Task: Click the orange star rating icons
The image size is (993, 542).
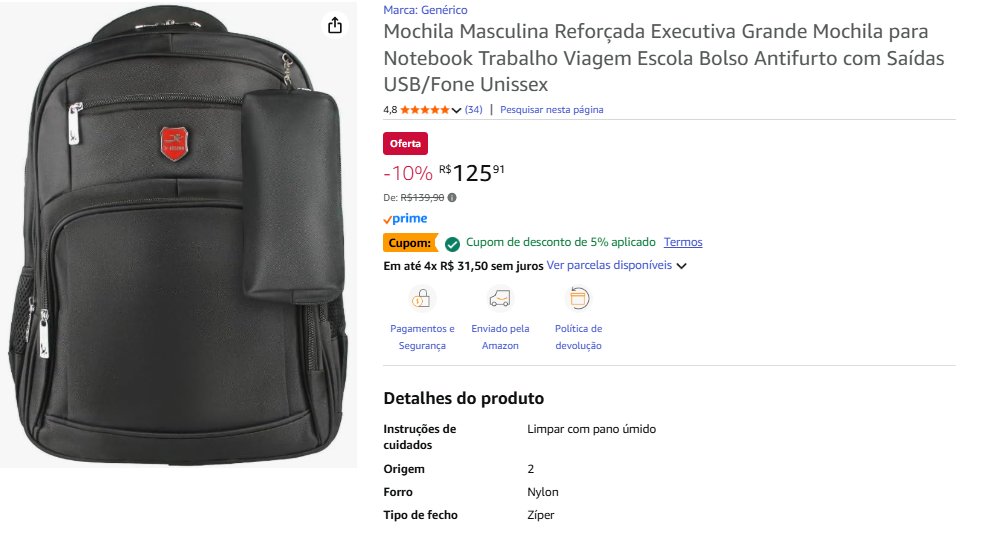Action: pyautogui.click(x=425, y=110)
